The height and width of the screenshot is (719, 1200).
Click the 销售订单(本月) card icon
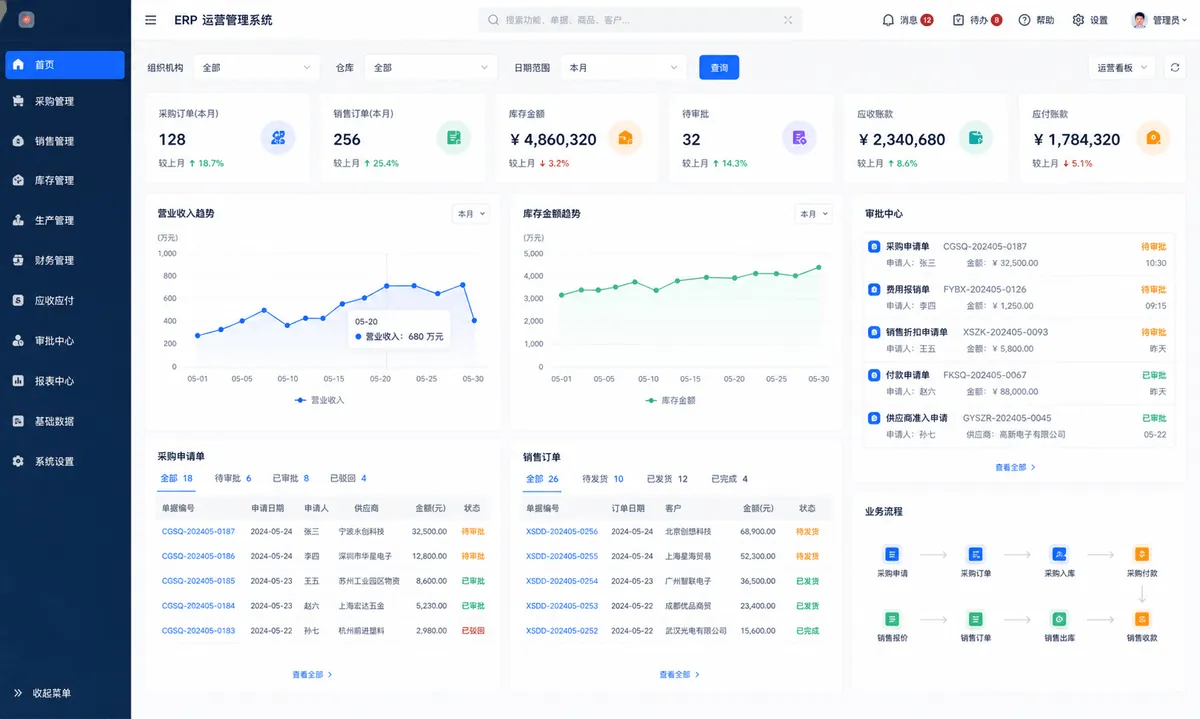(453, 137)
